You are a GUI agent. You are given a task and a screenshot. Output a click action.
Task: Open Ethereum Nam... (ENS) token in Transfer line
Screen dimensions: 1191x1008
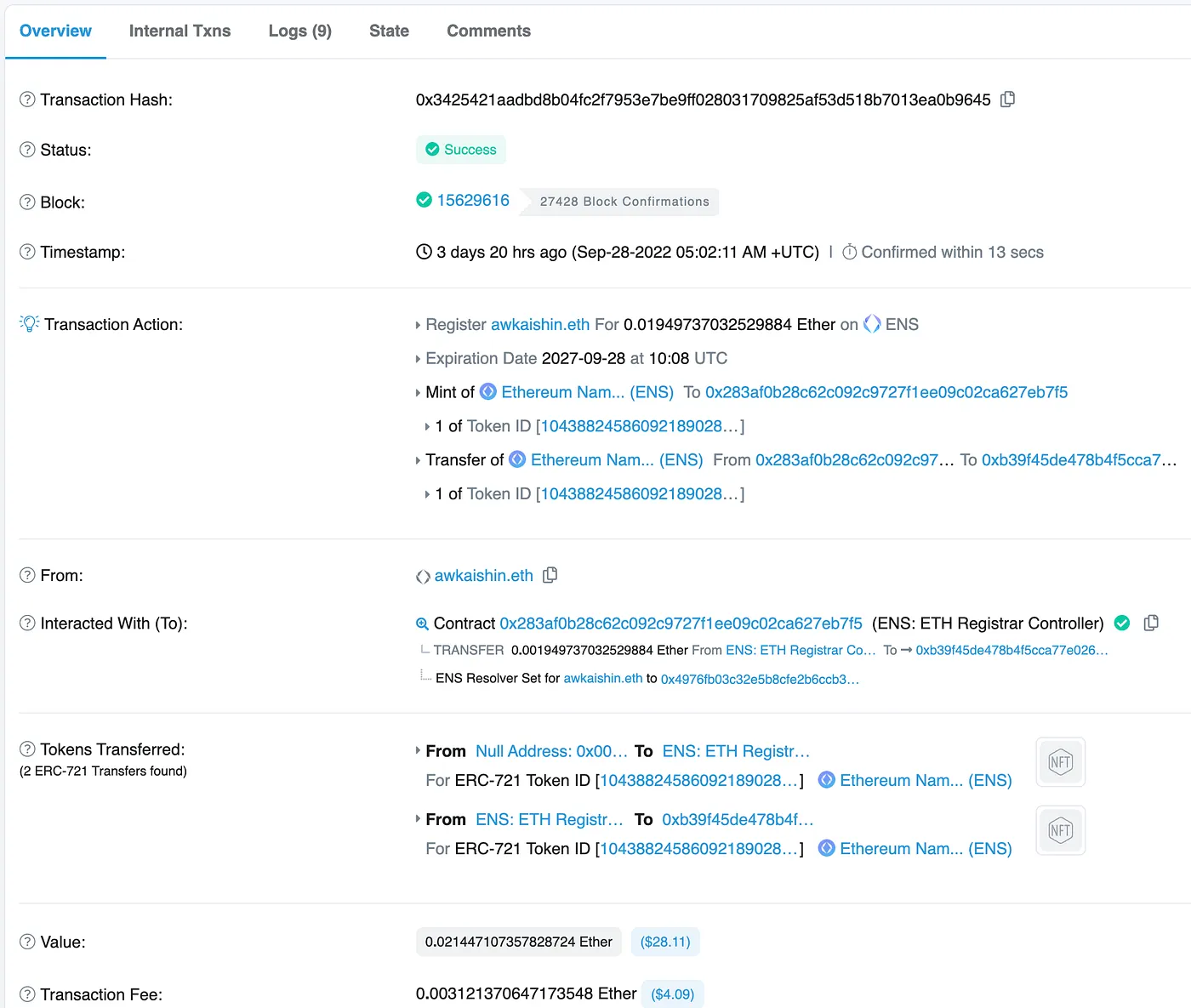coord(617,460)
